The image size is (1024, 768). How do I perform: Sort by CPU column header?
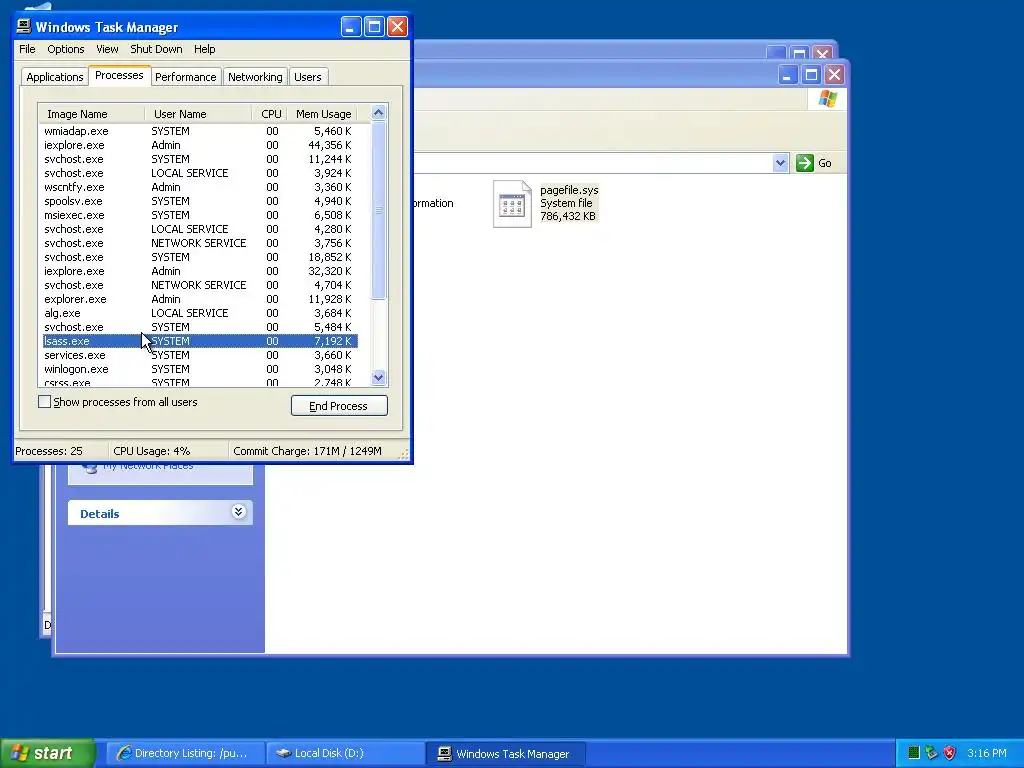(270, 114)
